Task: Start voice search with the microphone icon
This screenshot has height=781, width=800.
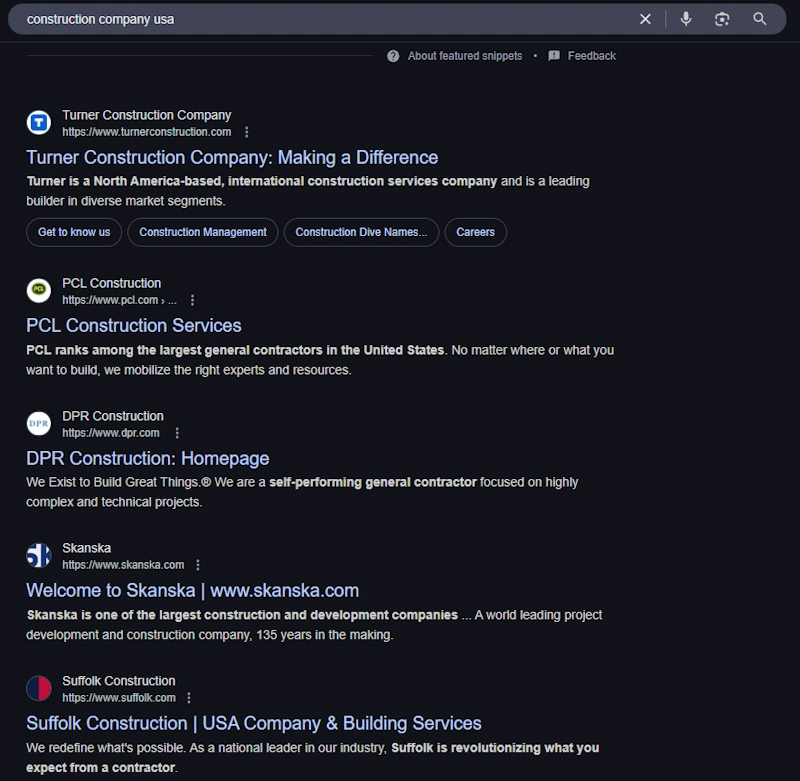Action: [686, 19]
